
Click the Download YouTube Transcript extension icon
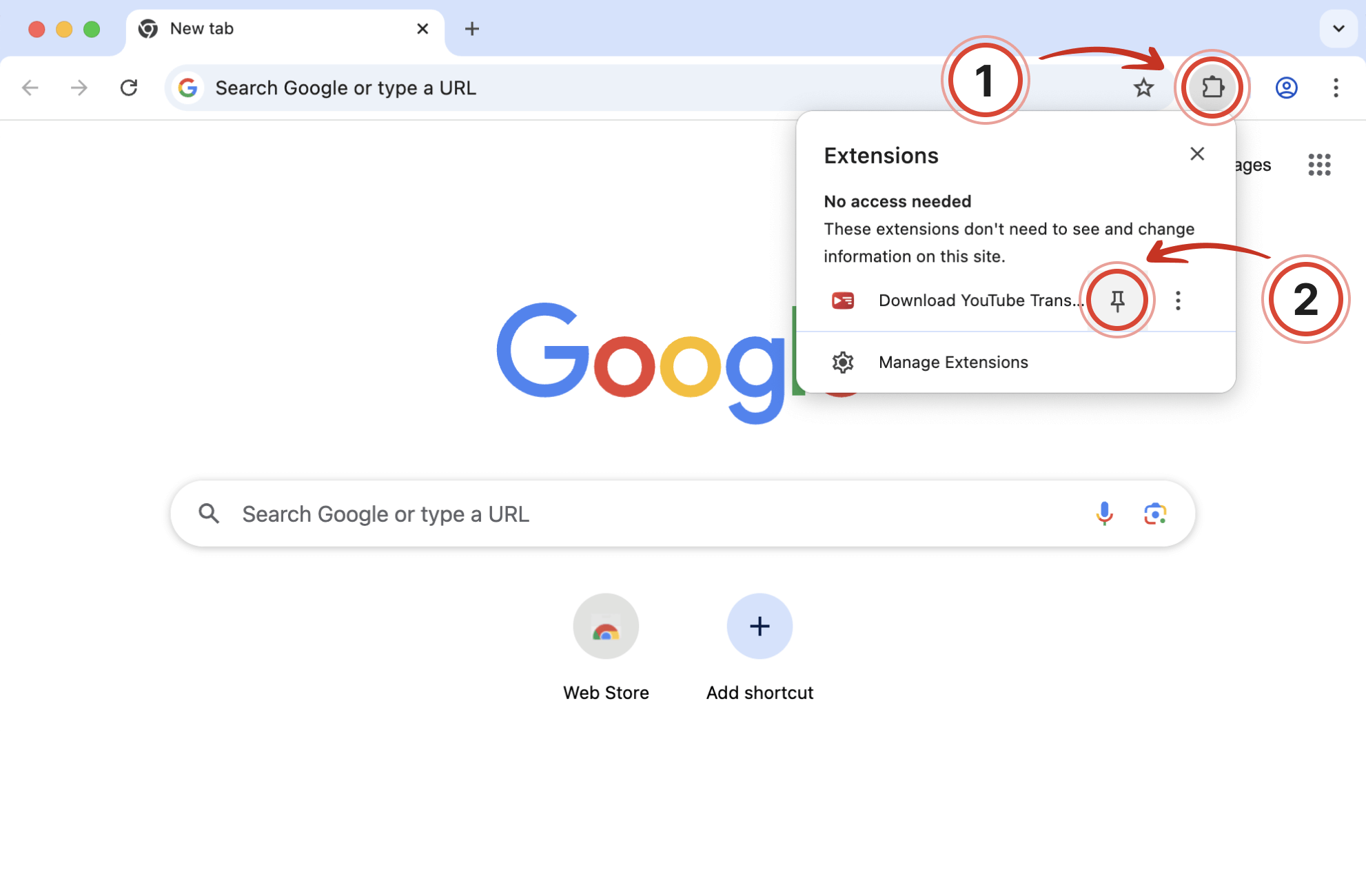[x=842, y=300]
